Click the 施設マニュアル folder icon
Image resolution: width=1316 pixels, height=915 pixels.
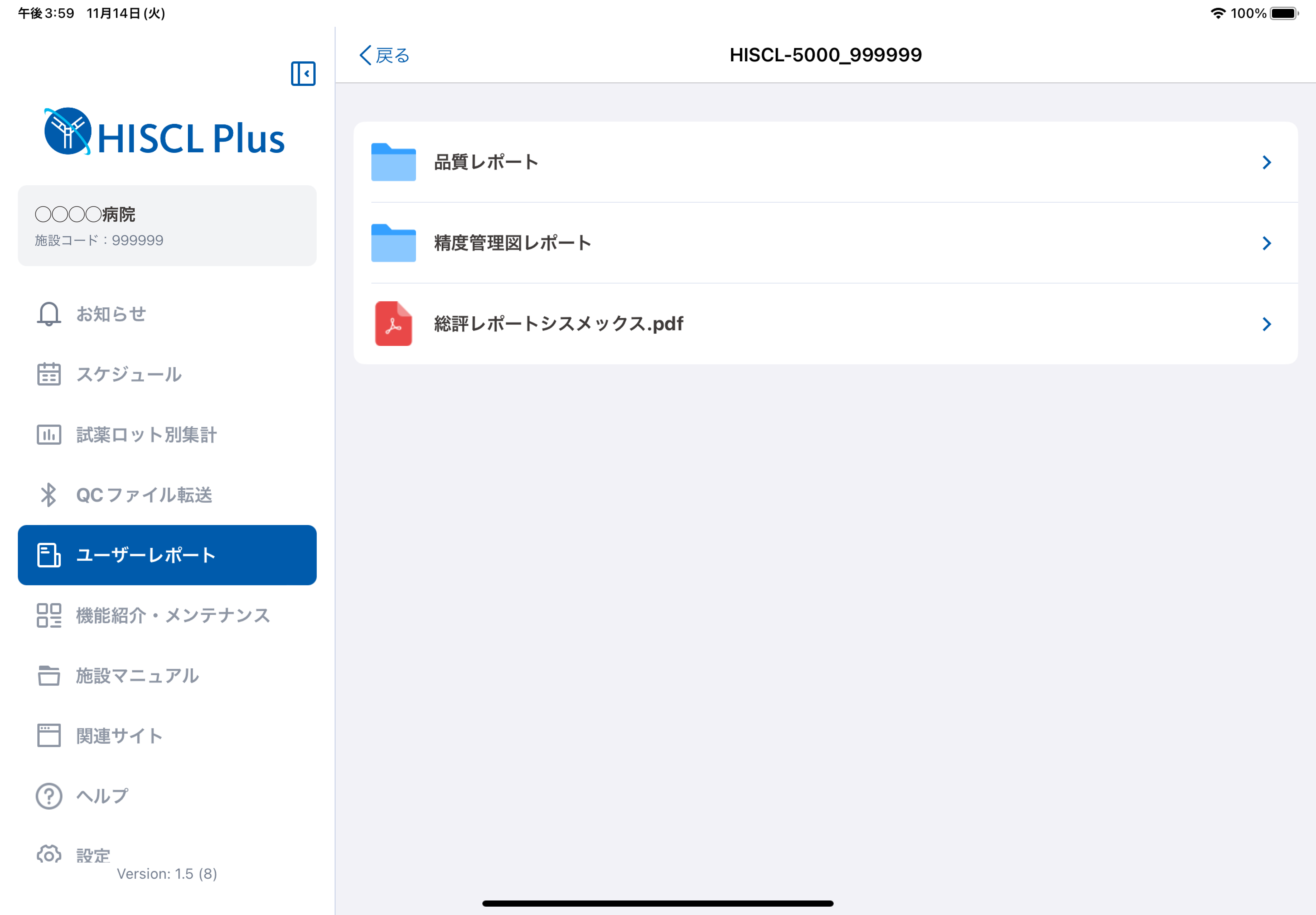(49, 676)
